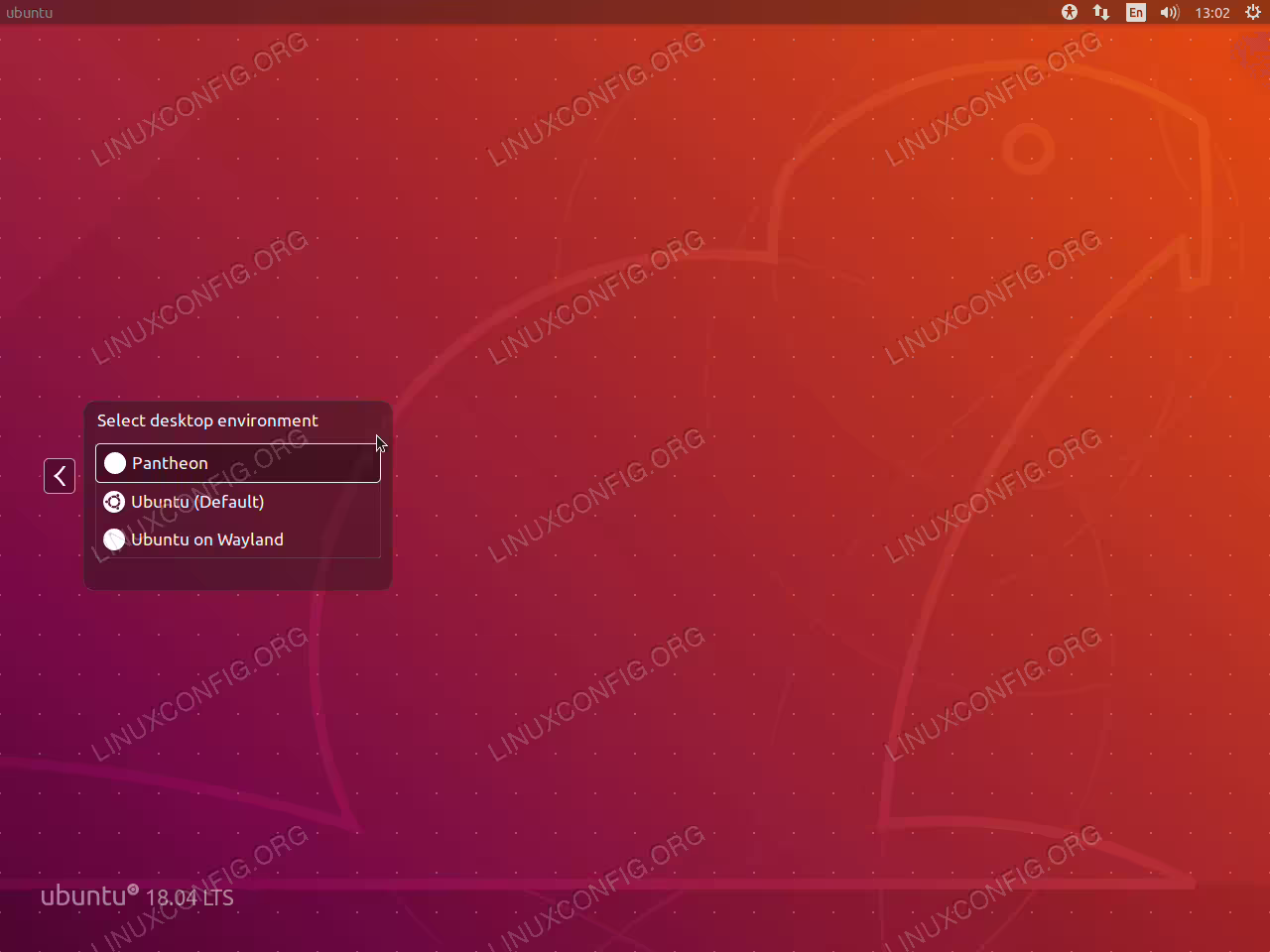Image resolution: width=1270 pixels, height=952 pixels.
Task: Click the 13:02 clock indicator
Action: 1212,13
